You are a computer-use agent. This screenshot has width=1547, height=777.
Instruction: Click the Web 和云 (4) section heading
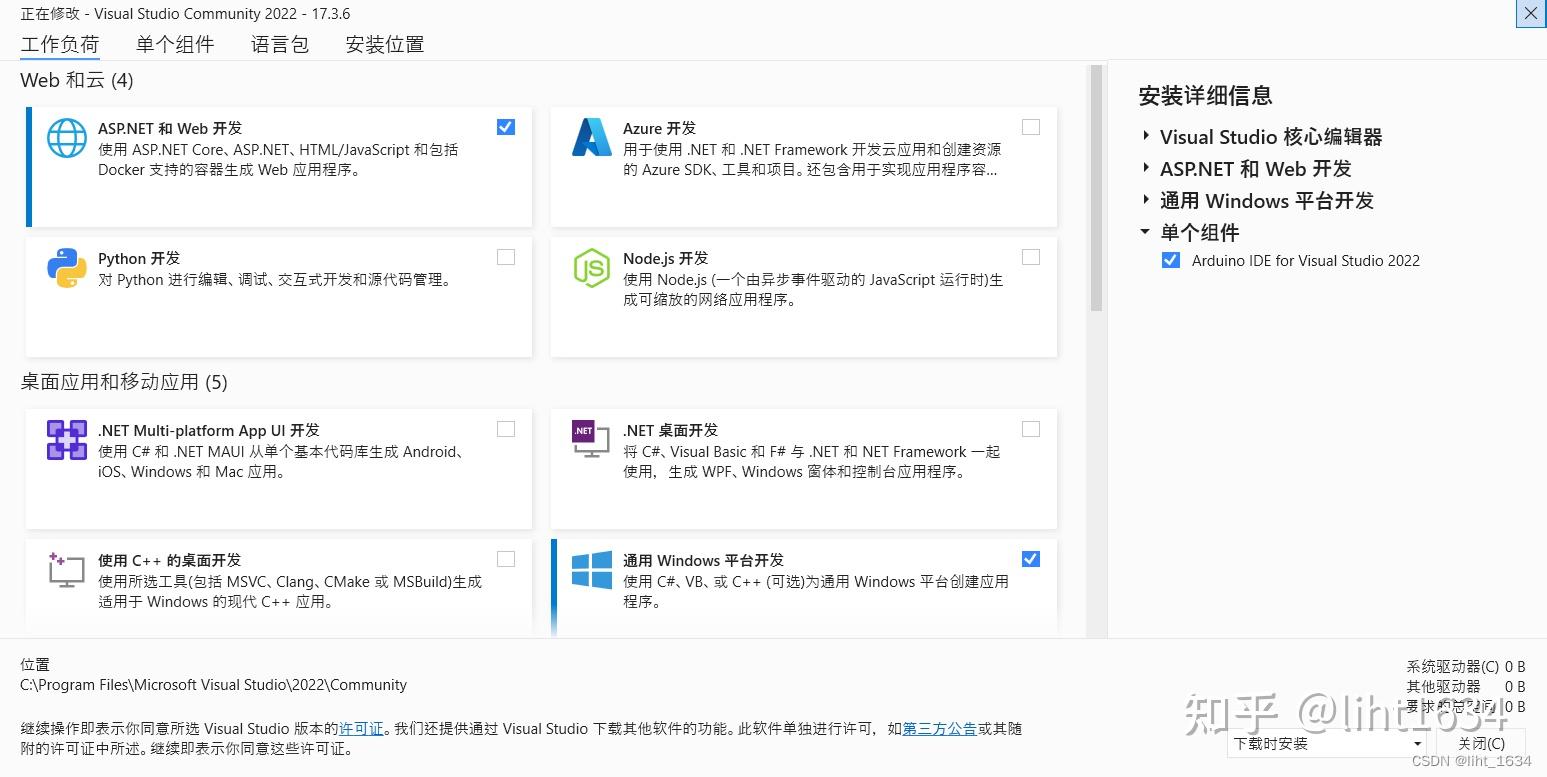click(x=77, y=80)
